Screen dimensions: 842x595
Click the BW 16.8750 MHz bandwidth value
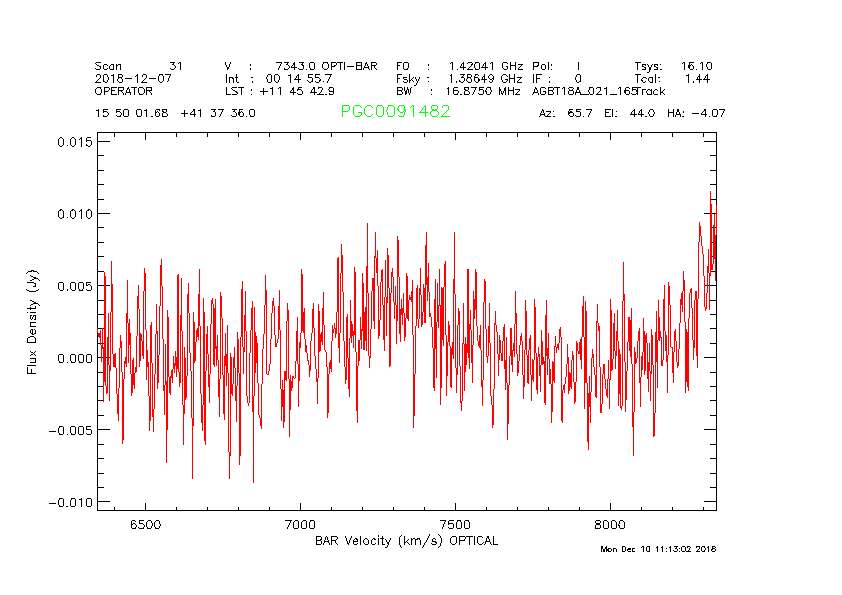pos(458,91)
